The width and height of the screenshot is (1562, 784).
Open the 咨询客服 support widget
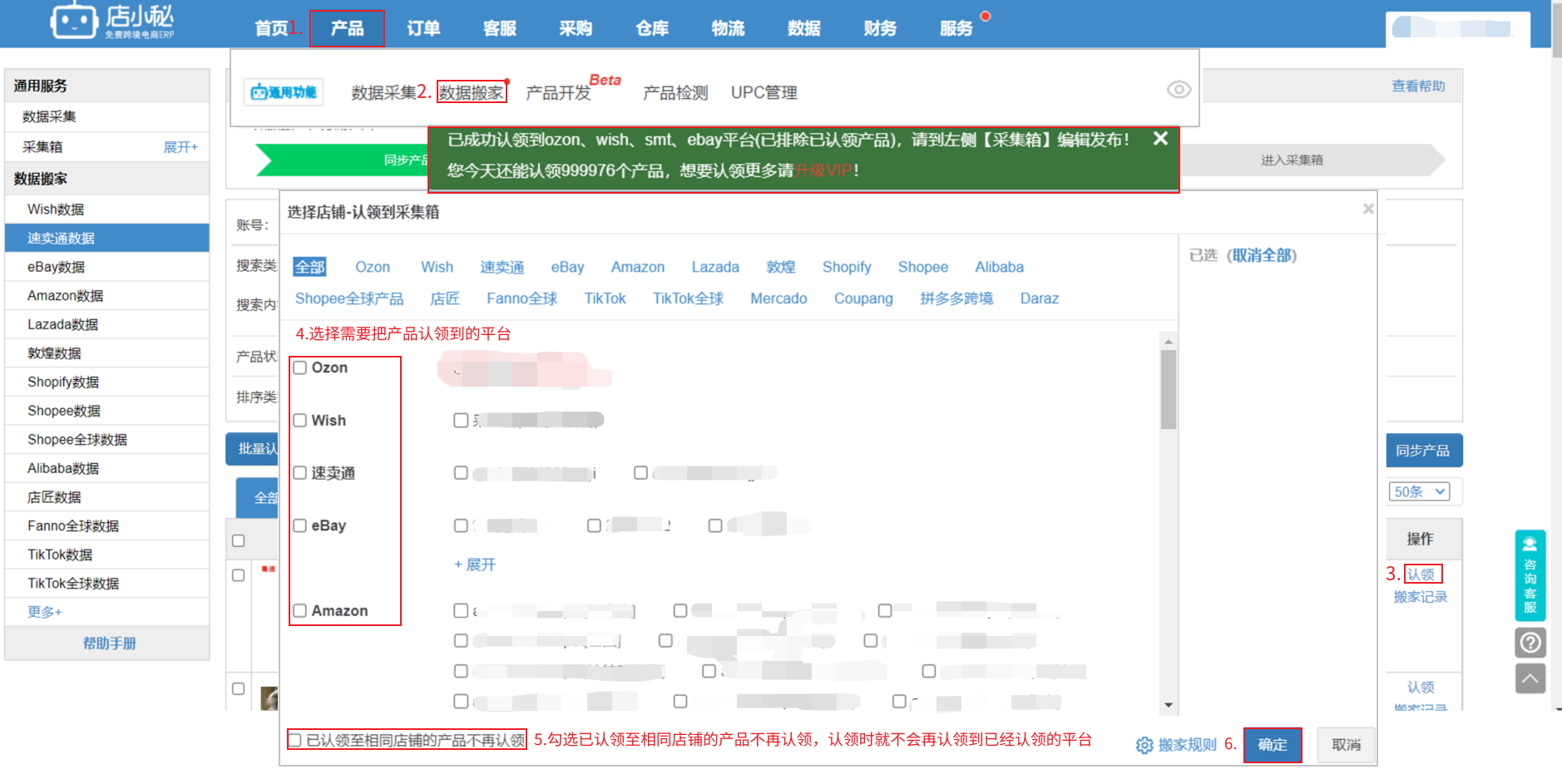click(x=1530, y=575)
